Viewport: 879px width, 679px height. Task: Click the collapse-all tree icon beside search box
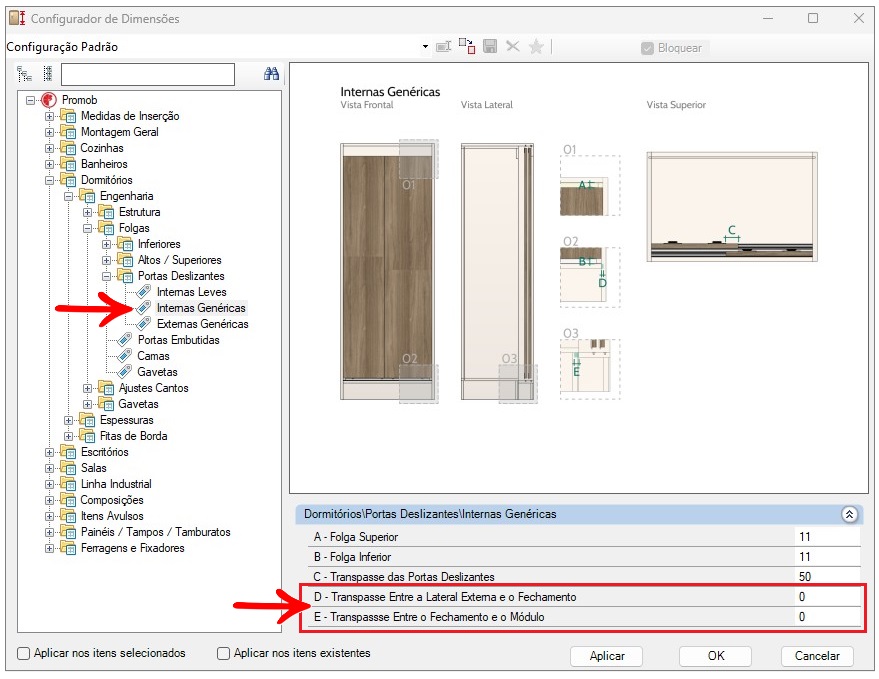(47, 74)
